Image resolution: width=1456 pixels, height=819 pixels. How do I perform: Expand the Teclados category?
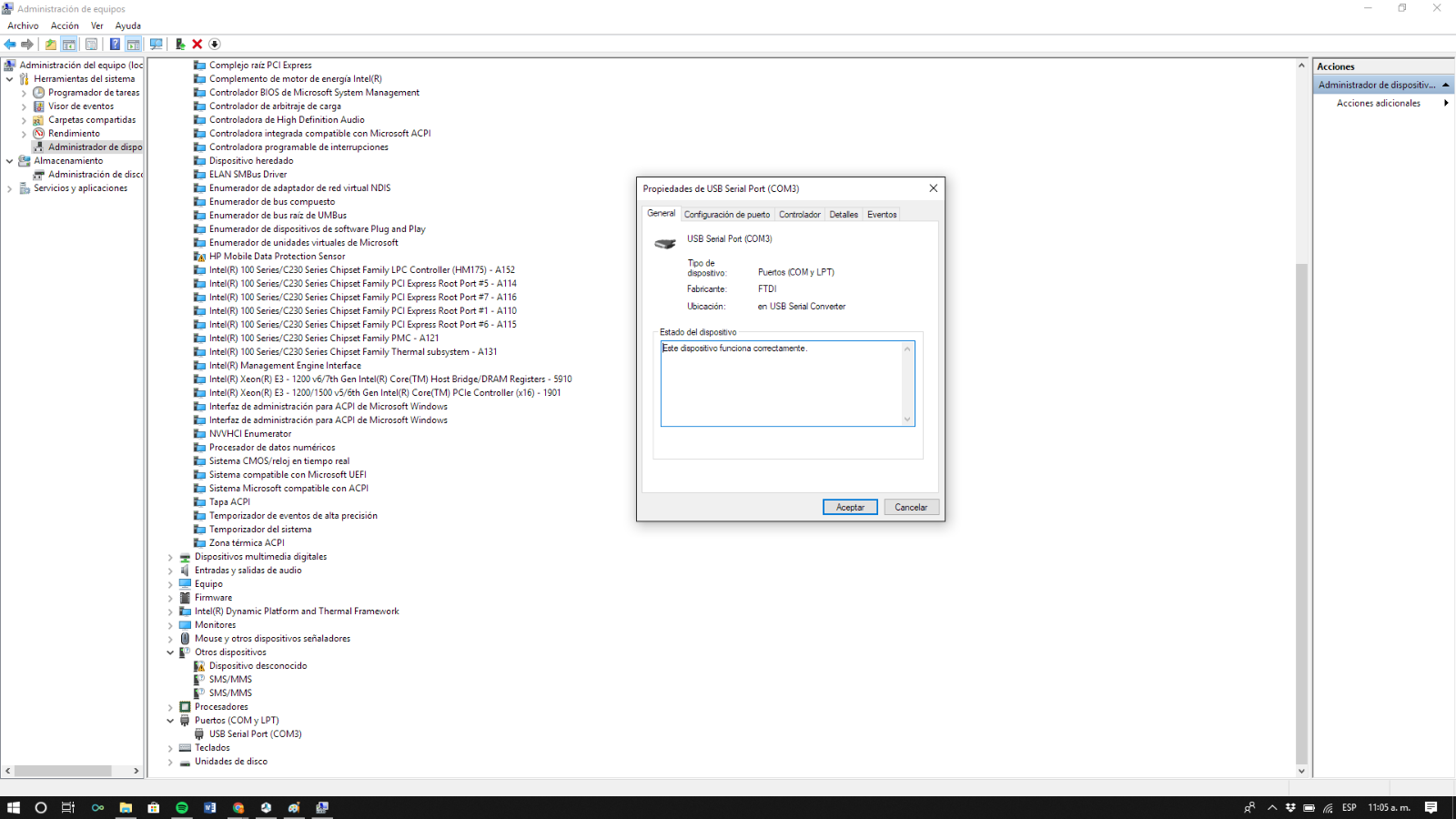click(170, 748)
